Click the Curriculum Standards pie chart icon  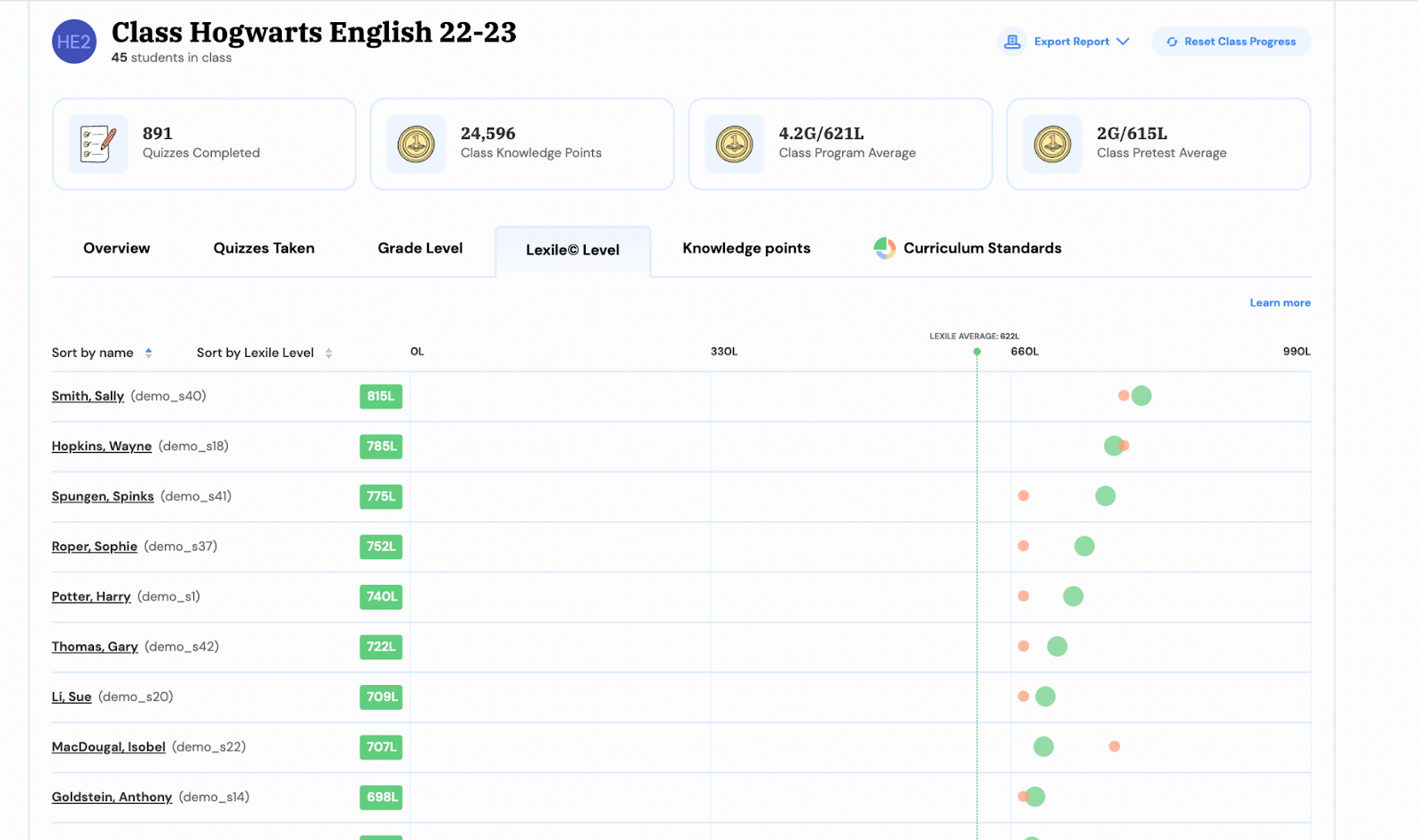click(884, 248)
